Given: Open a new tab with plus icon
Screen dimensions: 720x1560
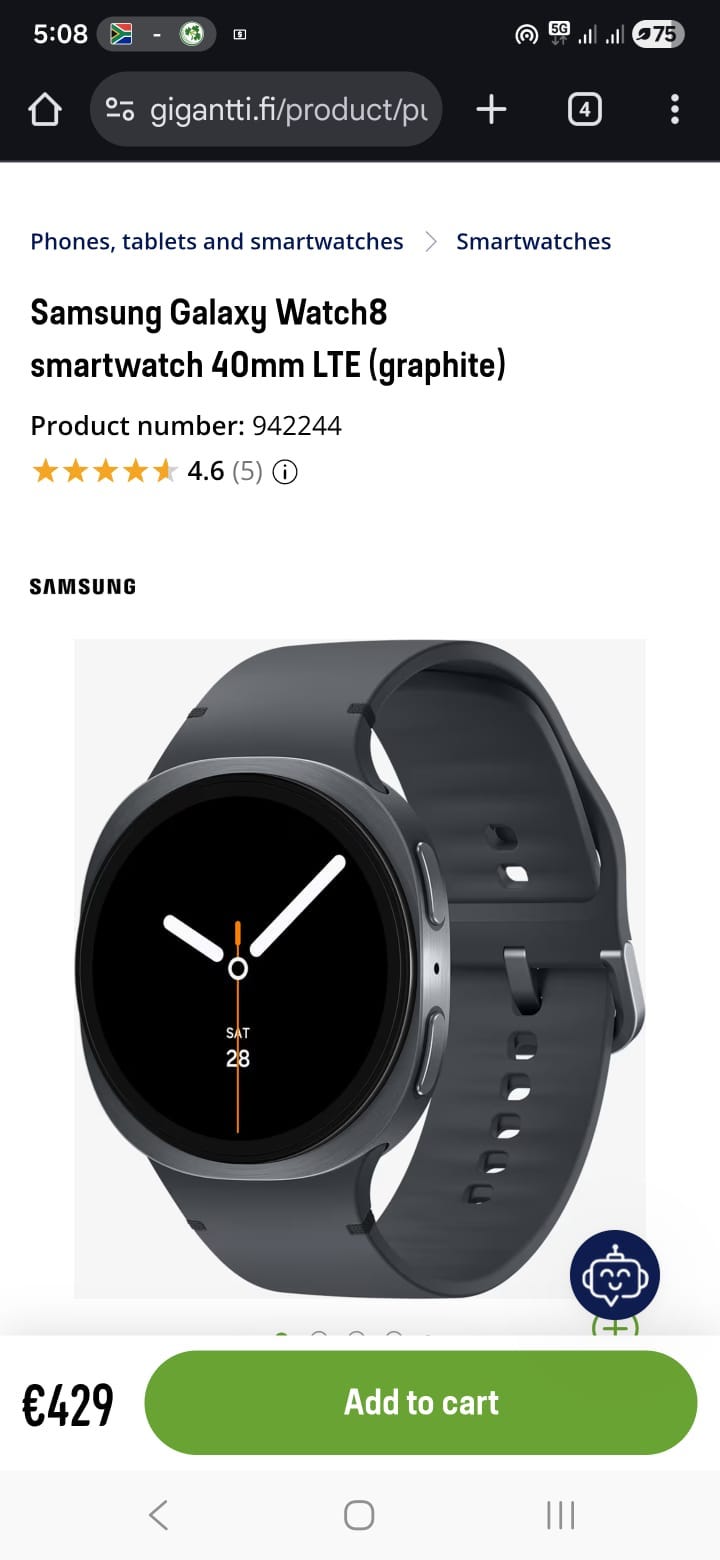Looking at the screenshot, I should tap(491, 109).
